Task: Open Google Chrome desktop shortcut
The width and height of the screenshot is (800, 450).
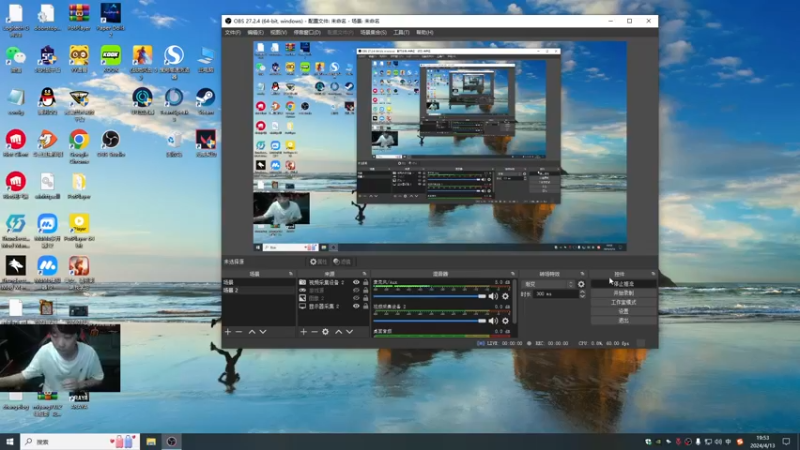Action: point(79,140)
